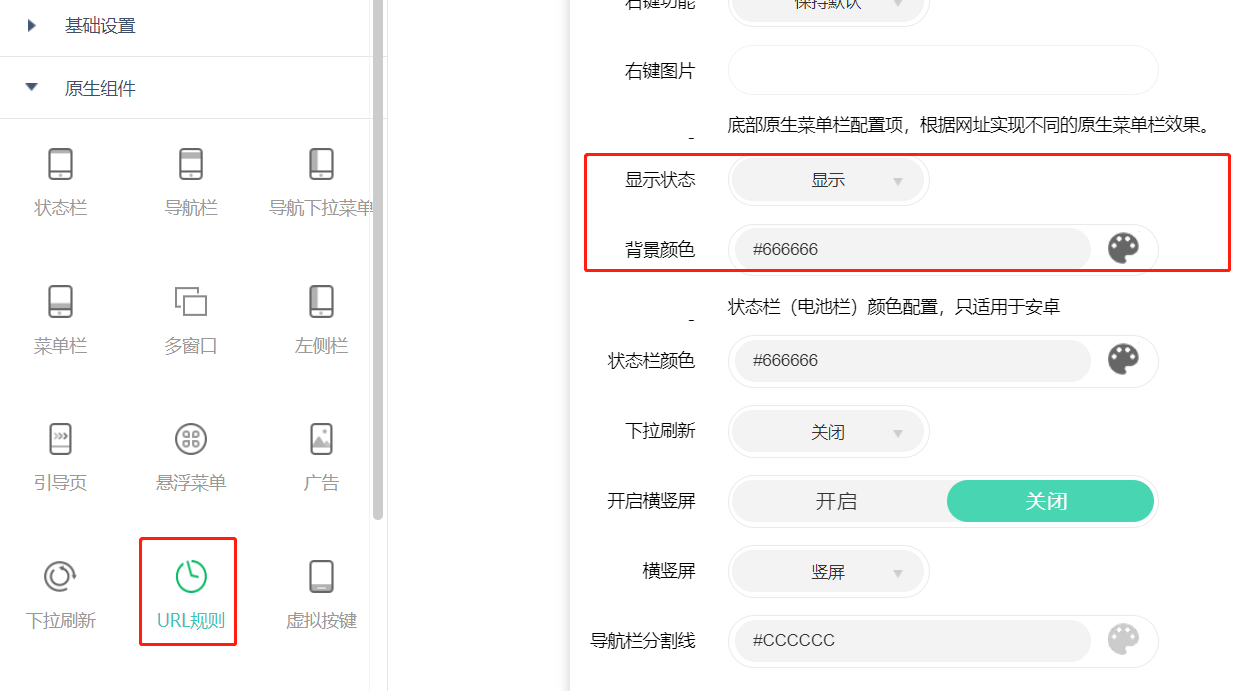Open palette for 状态栏颜色
The image size is (1255, 691).
coord(1123,360)
